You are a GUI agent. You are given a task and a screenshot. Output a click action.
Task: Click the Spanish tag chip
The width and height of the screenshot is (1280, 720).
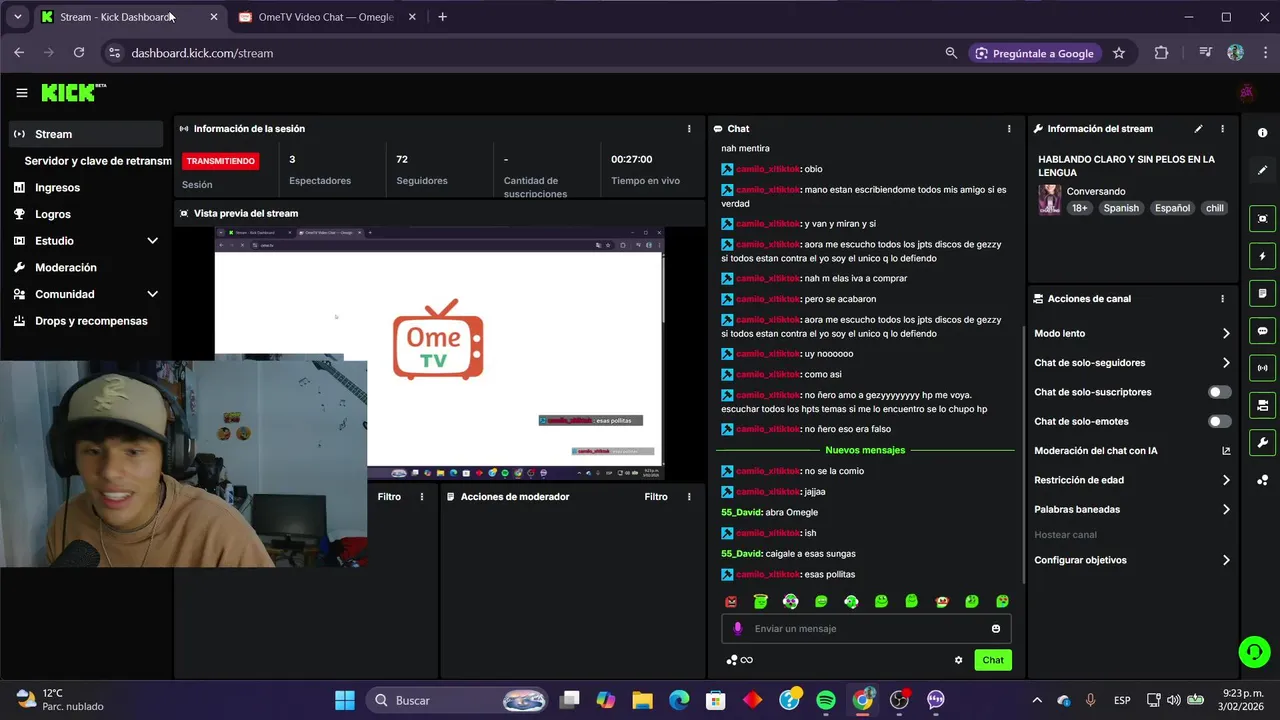click(x=1121, y=208)
